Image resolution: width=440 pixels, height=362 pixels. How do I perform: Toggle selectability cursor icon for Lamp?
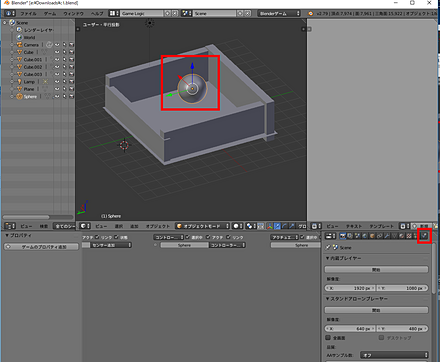coord(64,82)
